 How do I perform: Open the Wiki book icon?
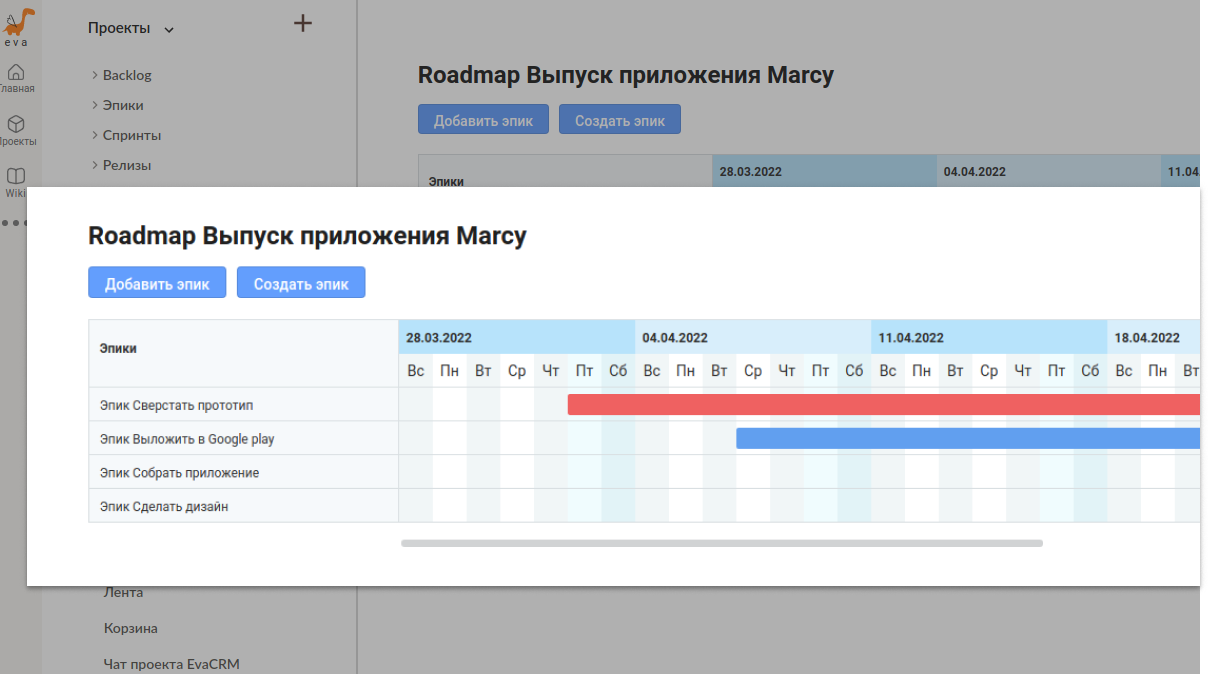pyautogui.click(x=16, y=176)
